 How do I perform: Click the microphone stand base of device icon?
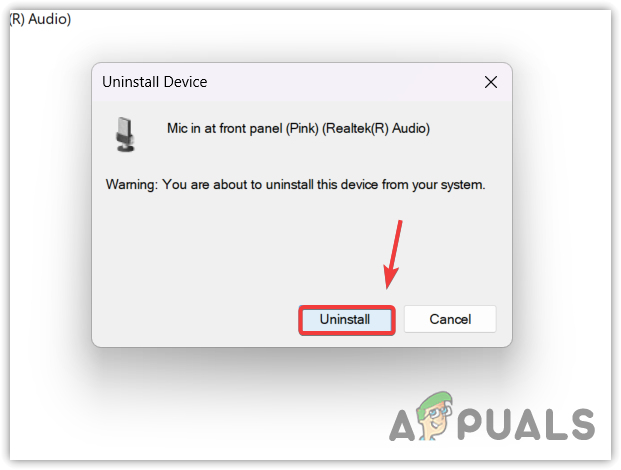126,148
